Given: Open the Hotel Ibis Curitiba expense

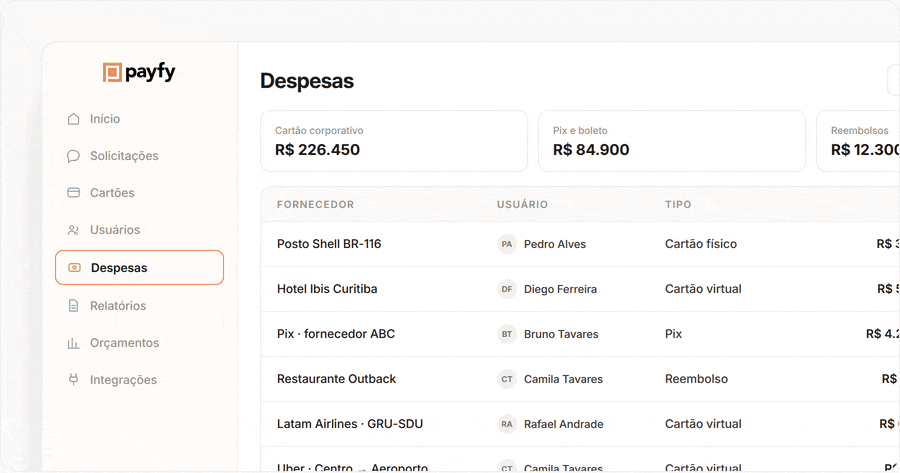Looking at the screenshot, I should tap(327, 289).
